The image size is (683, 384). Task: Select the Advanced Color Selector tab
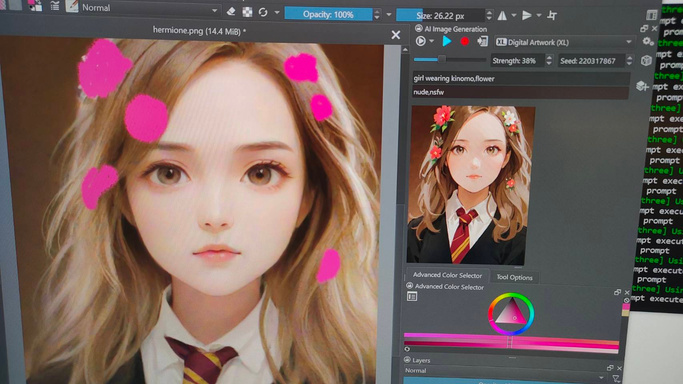tap(447, 275)
